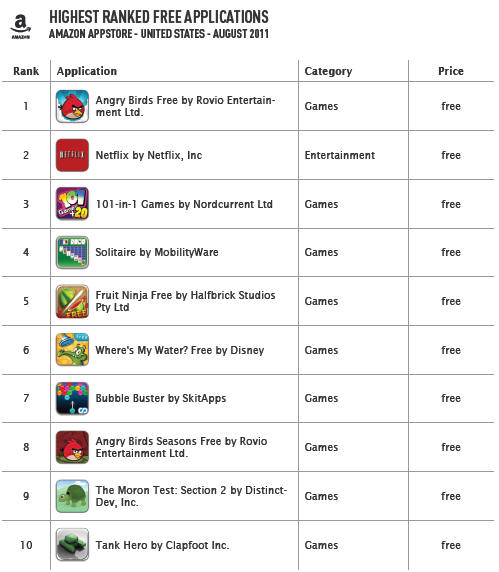Open Where's My Water crocodile icon

pyautogui.click(x=72, y=349)
